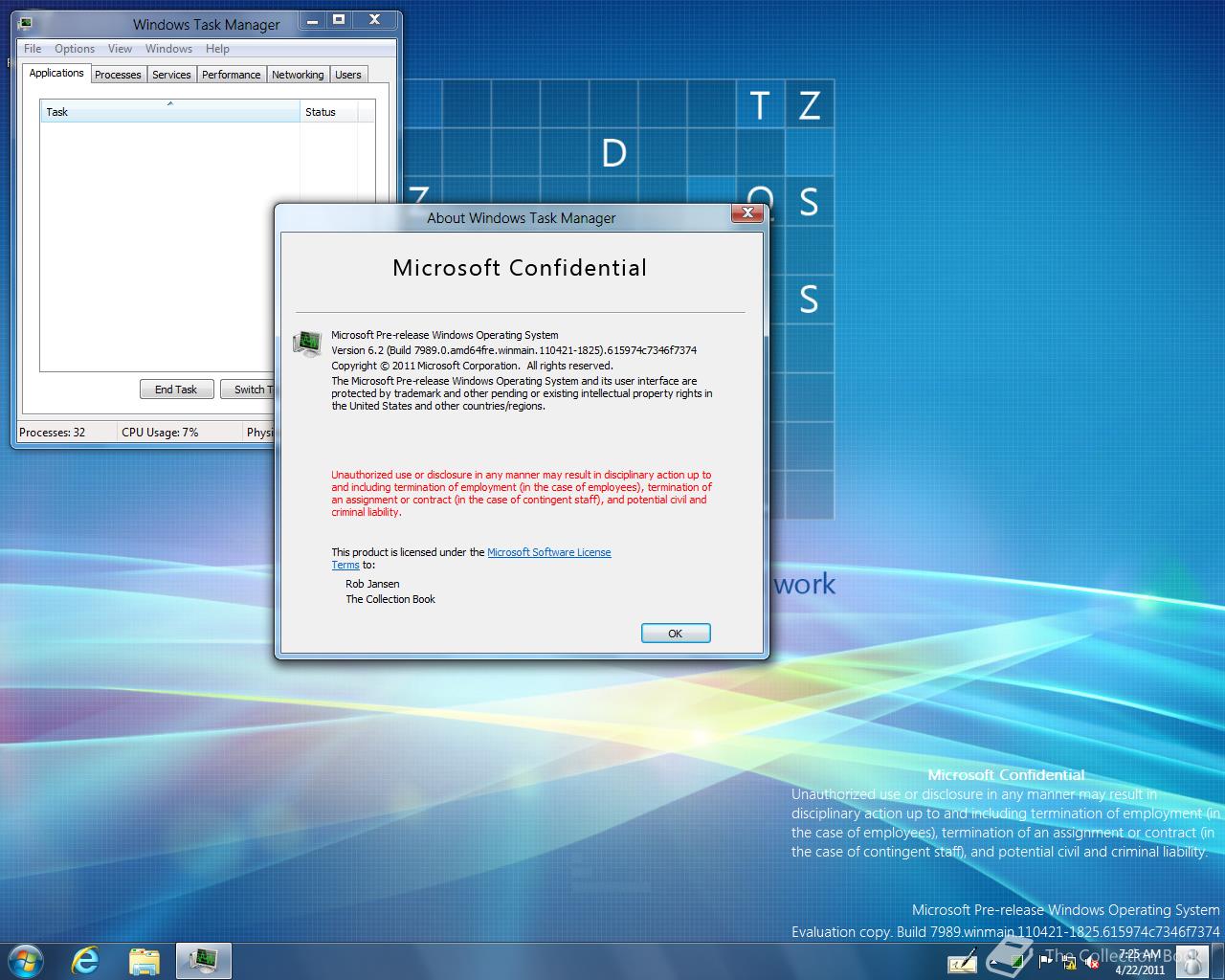Viewport: 1225px width, 980px height.
Task: Click the Show Desktop strip at taskbar end
Action: pos(1217,961)
